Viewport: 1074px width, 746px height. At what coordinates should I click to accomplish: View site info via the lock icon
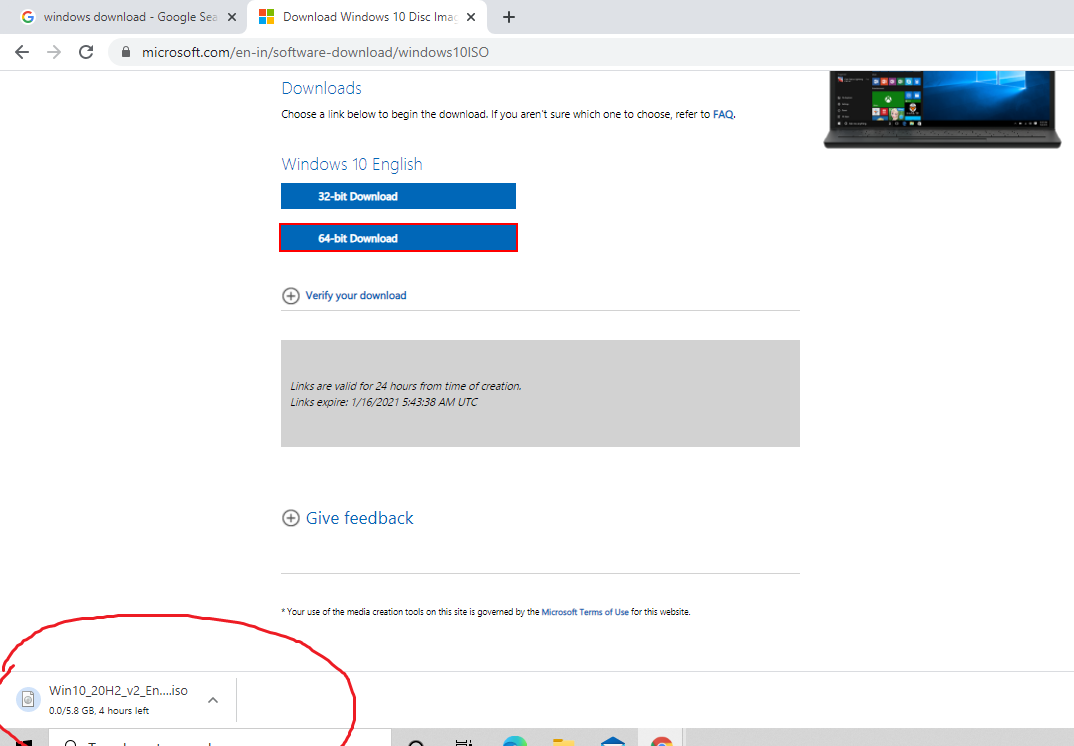[x=125, y=52]
